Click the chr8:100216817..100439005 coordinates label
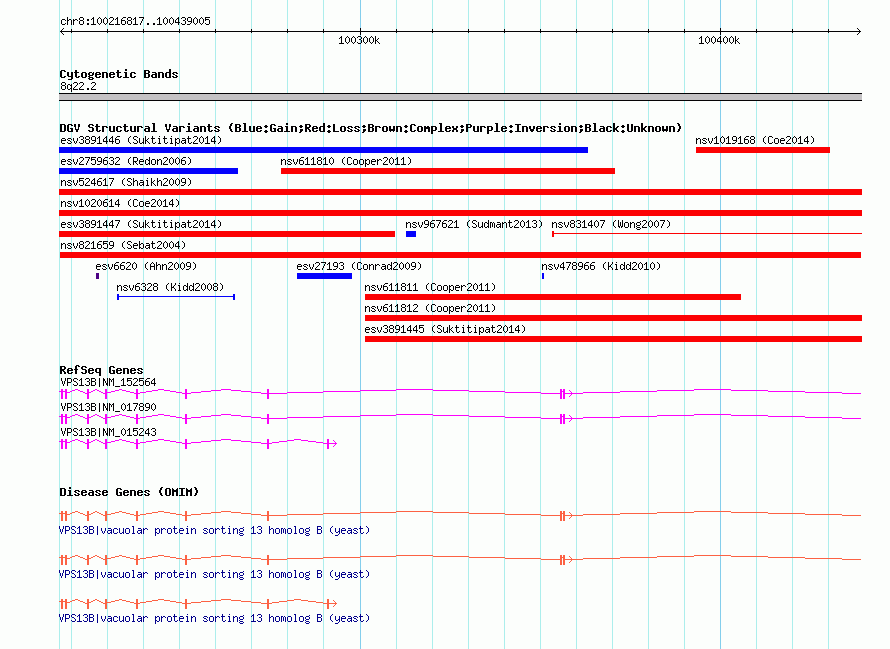 (135, 21)
